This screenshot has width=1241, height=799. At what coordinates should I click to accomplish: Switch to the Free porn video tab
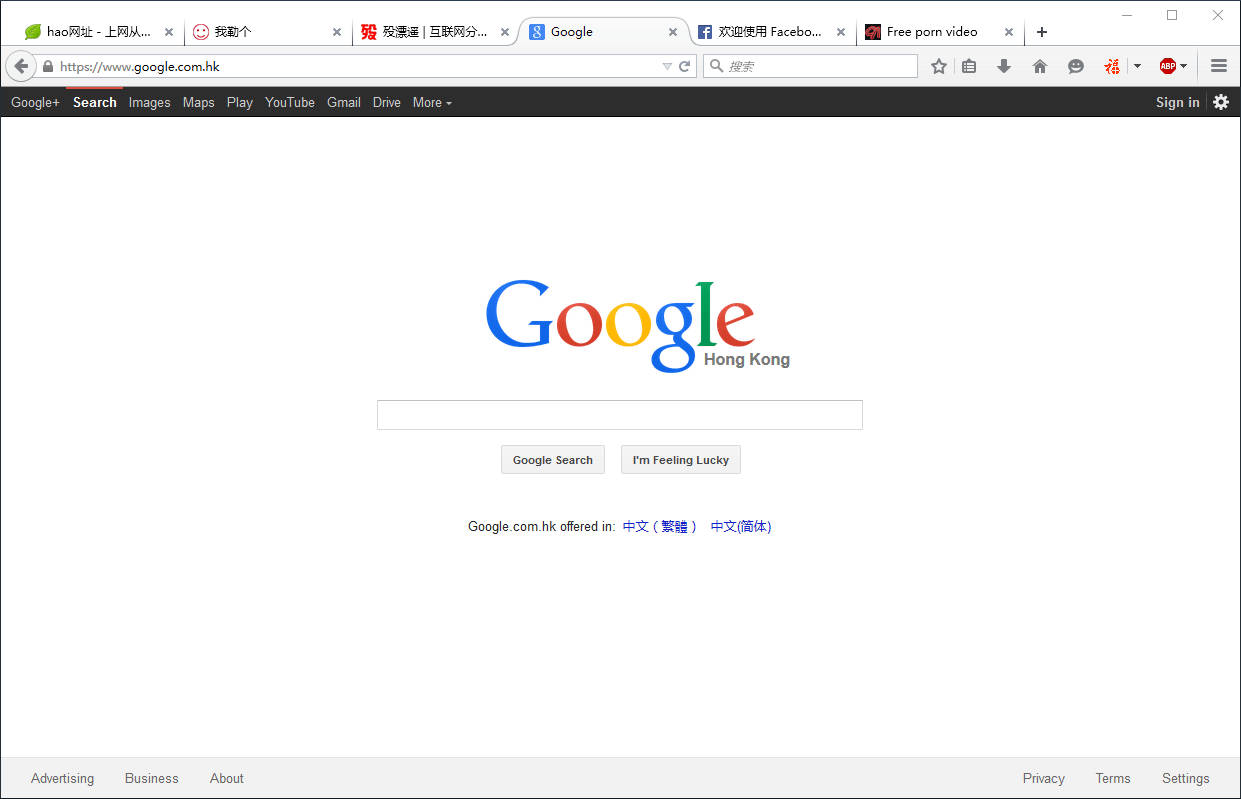click(x=940, y=32)
